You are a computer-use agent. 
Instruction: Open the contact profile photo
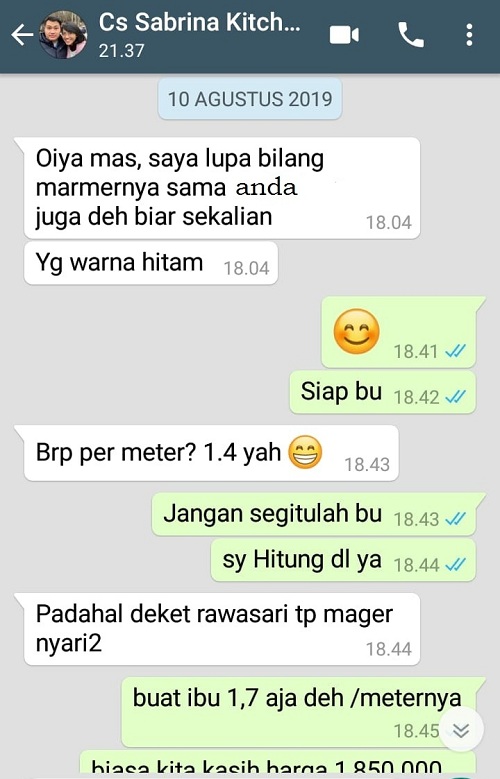63,35
